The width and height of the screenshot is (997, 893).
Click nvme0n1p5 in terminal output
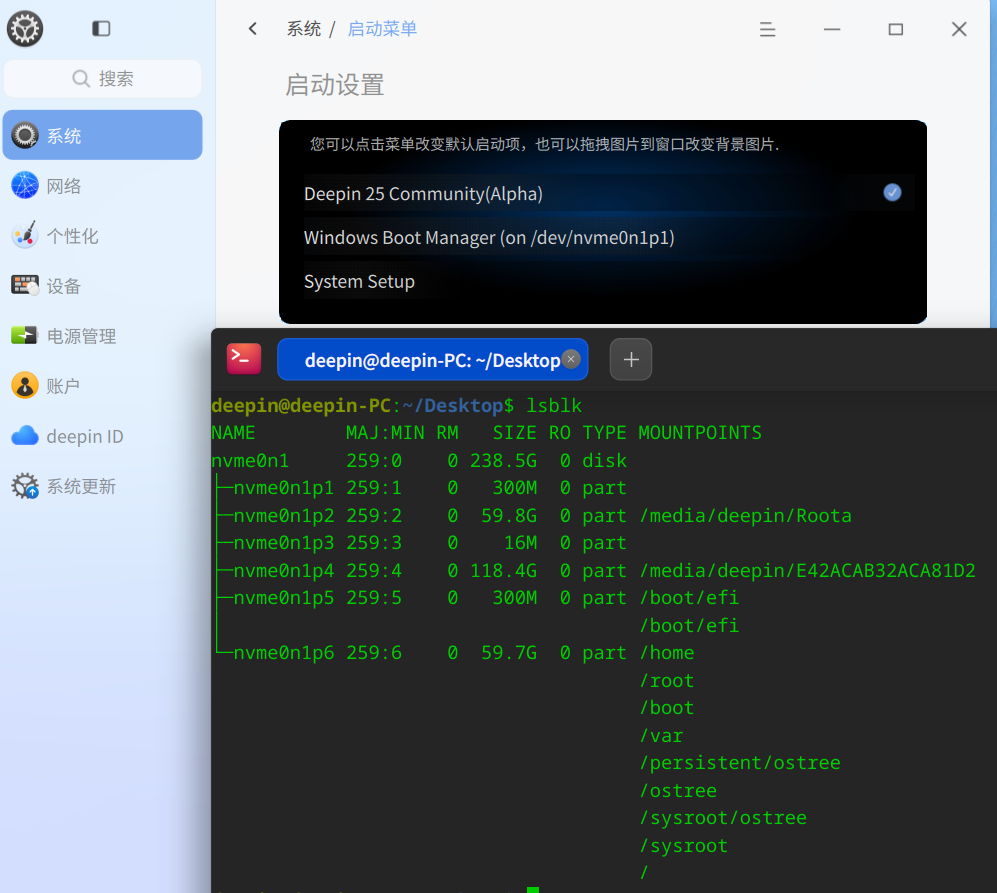[284, 598]
